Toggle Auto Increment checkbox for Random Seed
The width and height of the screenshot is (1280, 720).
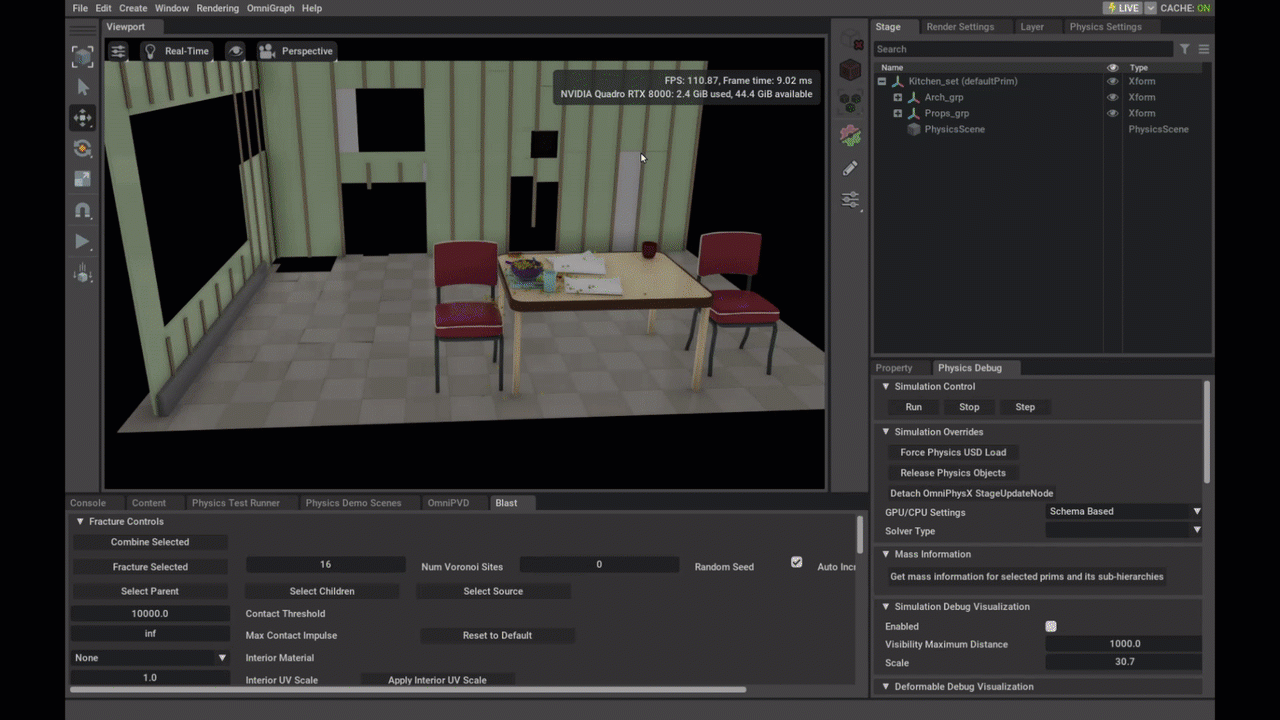796,562
